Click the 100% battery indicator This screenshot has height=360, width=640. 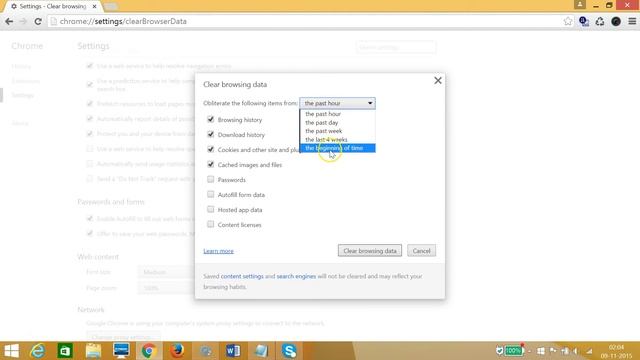click(x=514, y=351)
